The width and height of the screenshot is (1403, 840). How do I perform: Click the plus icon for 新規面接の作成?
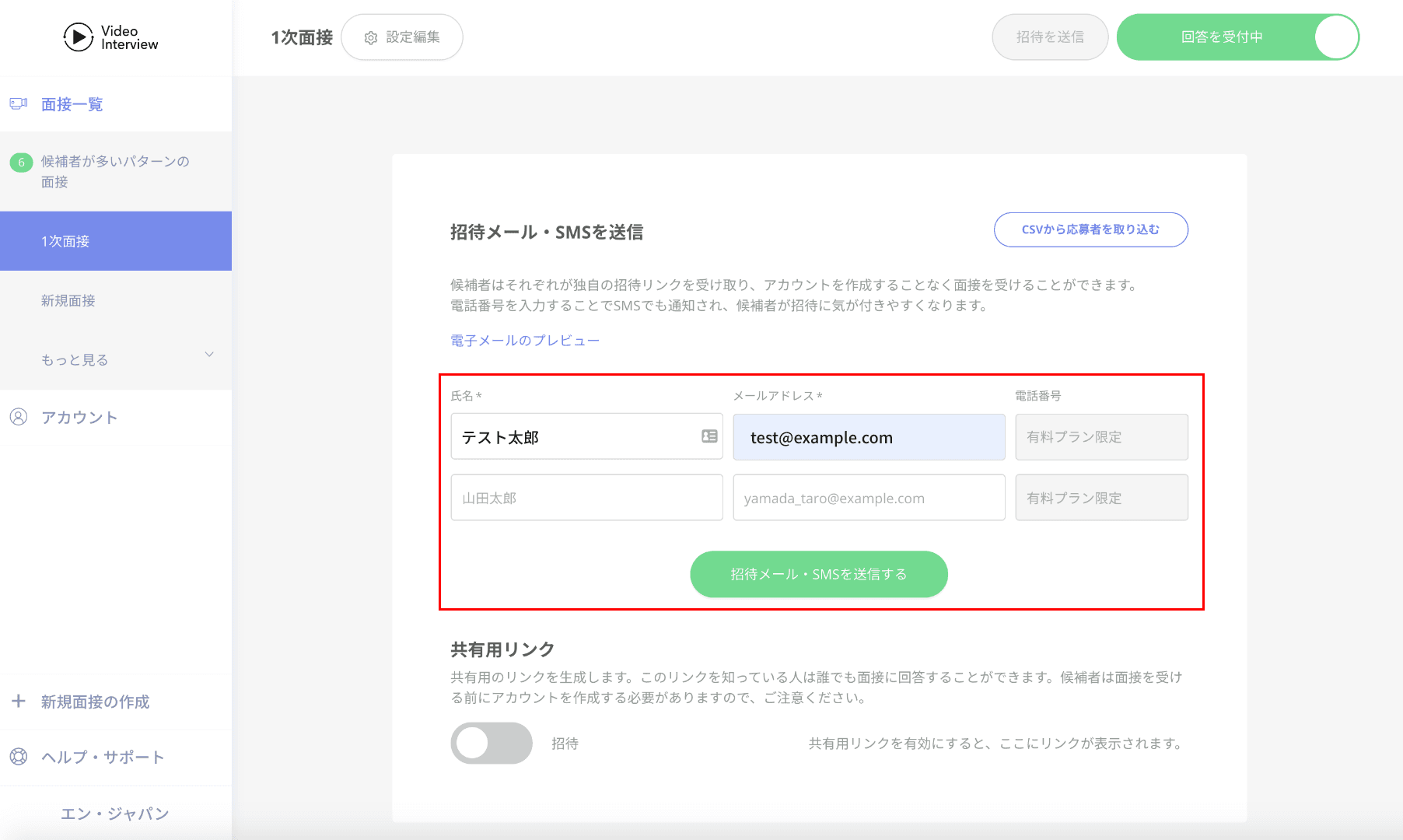coord(19,701)
